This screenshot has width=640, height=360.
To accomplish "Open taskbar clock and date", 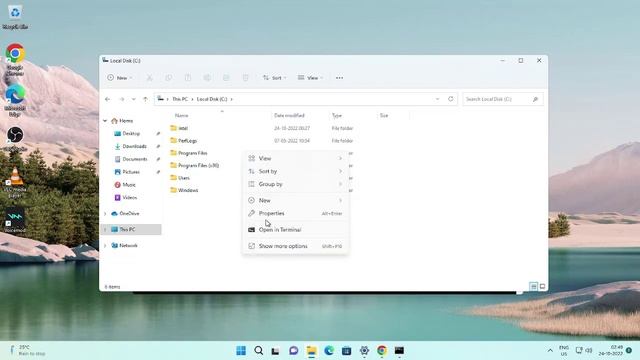I will pyautogui.click(x=611, y=351).
